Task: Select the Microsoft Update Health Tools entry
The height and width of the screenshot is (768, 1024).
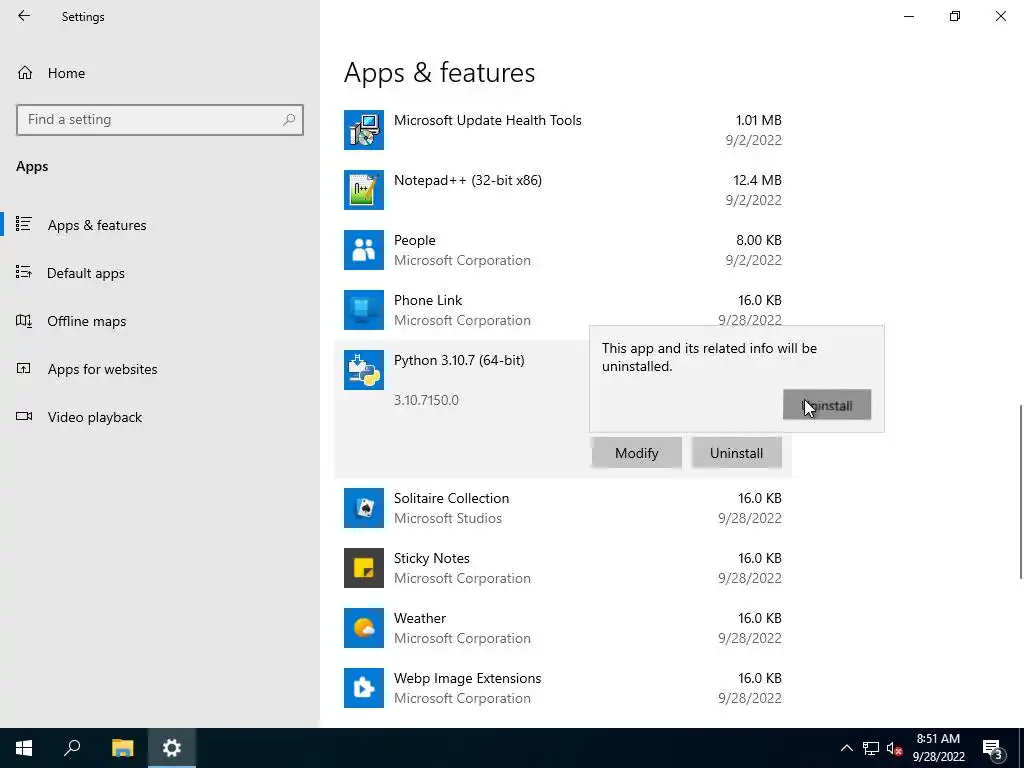Action: 563,130
